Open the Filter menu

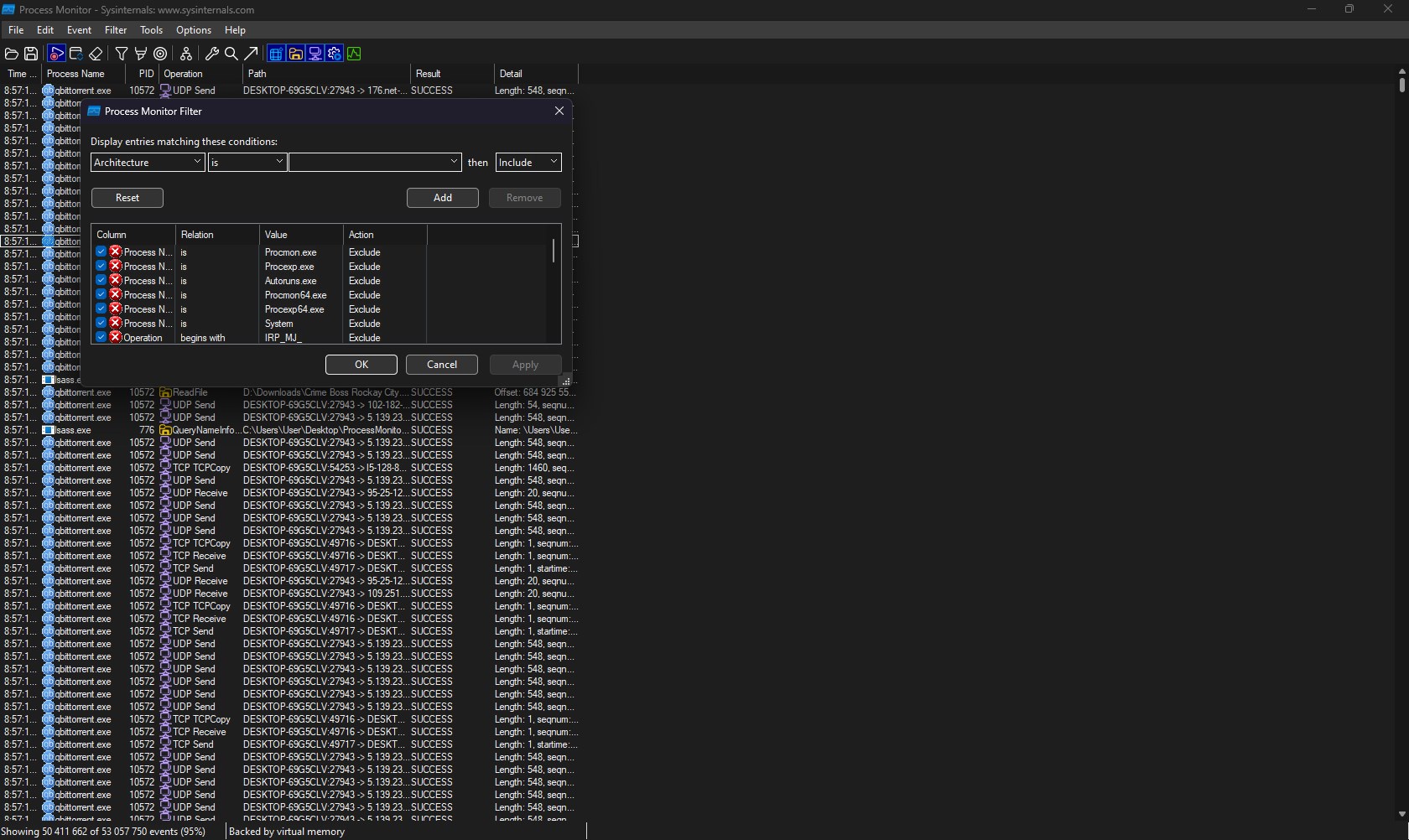pyautogui.click(x=116, y=29)
